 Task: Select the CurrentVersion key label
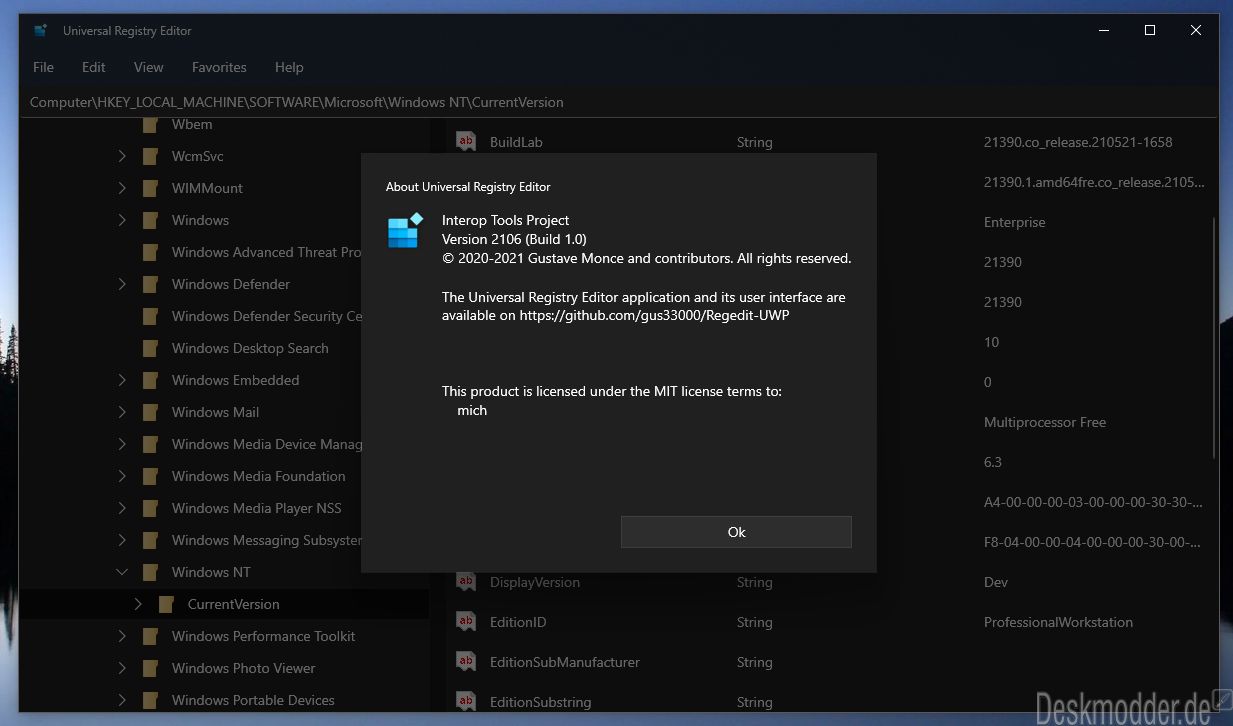point(233,604)
